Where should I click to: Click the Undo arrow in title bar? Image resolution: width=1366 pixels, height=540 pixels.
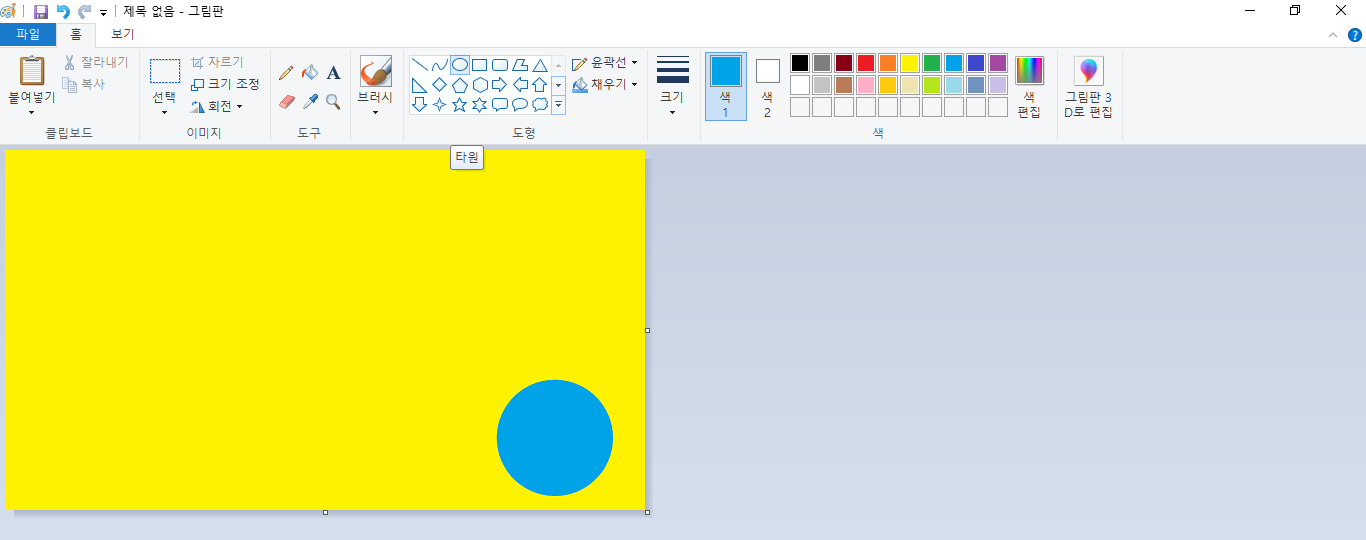click(63, 11)
